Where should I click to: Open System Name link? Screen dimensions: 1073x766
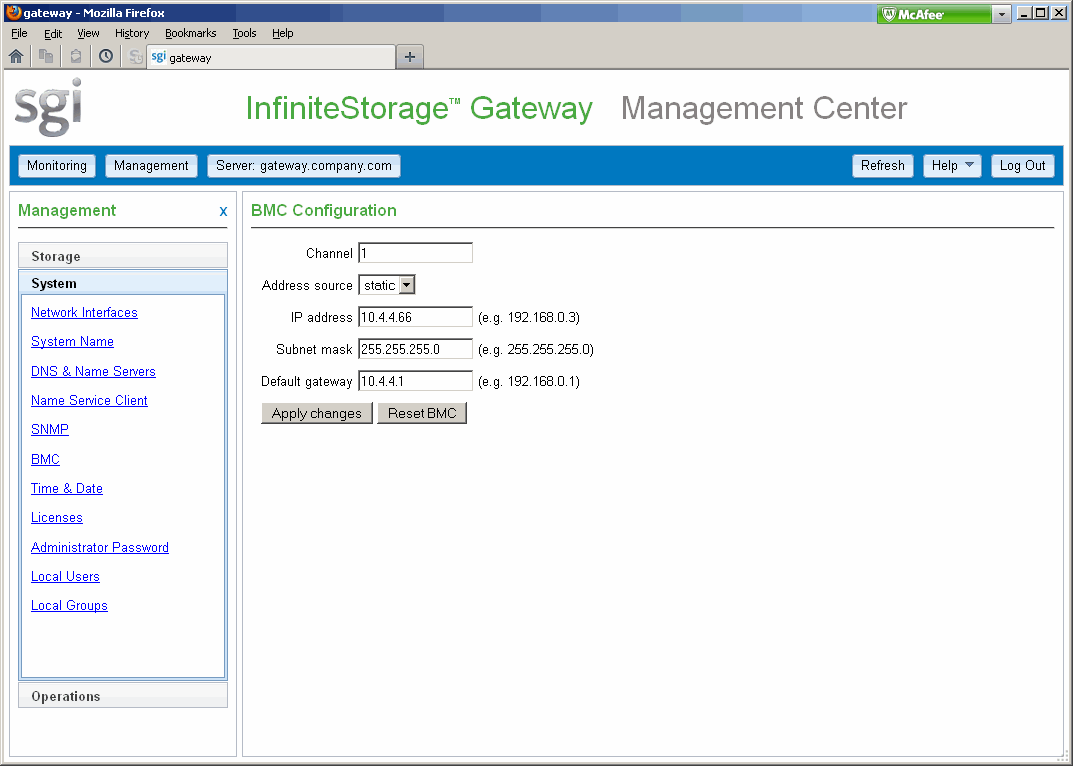[x=73, y=342]
